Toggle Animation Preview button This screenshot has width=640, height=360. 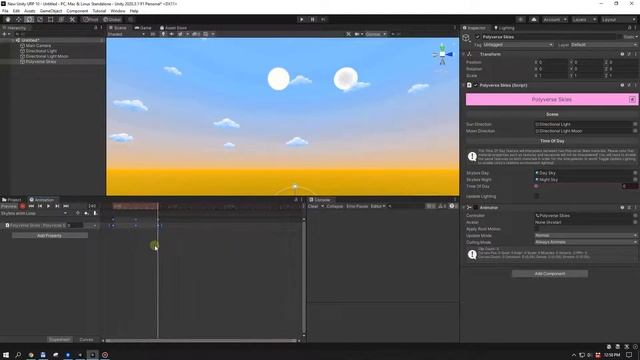pyautogui.click(x=9, y=206)
